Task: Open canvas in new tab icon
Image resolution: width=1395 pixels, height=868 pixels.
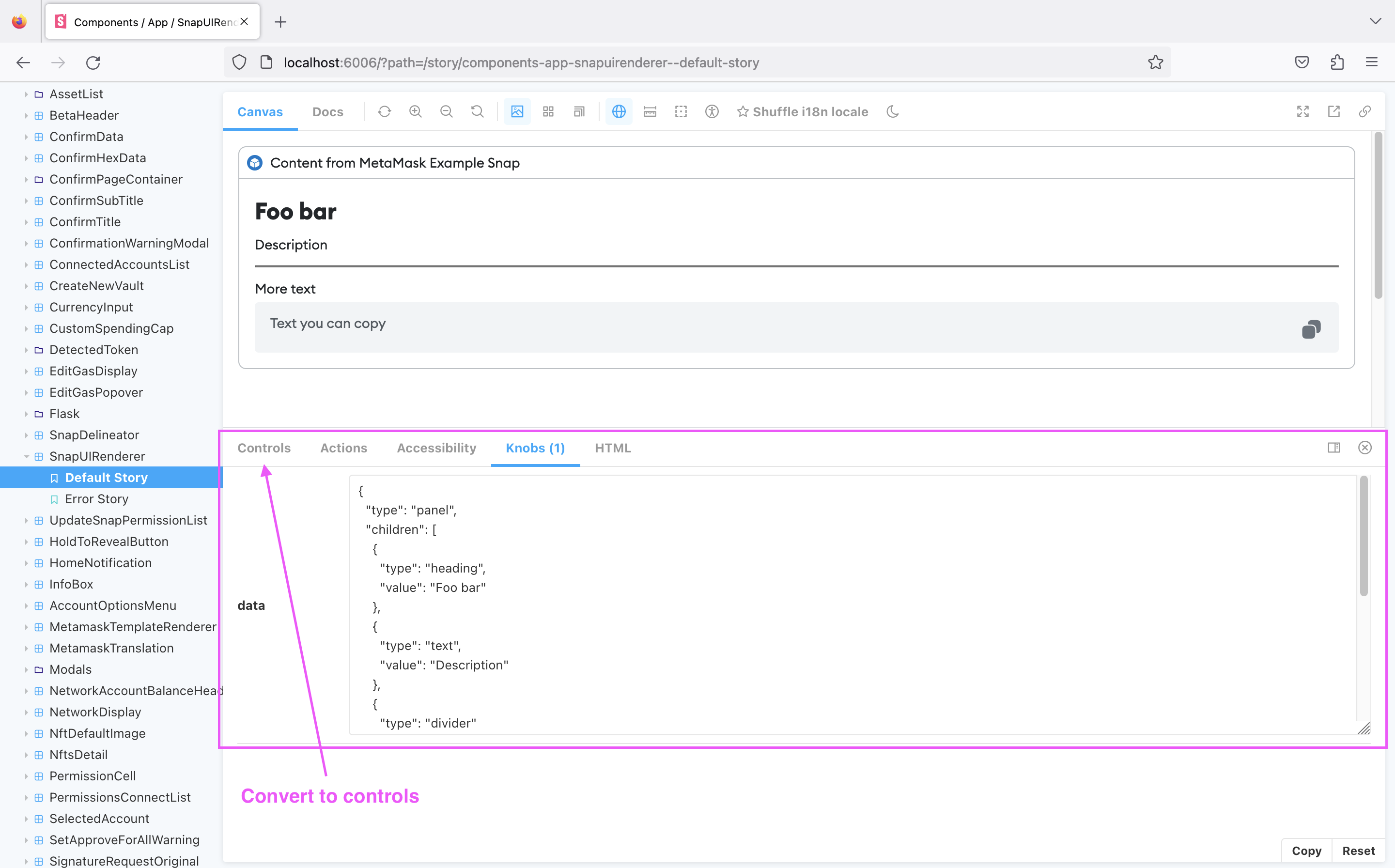Action: (1333, 111)
